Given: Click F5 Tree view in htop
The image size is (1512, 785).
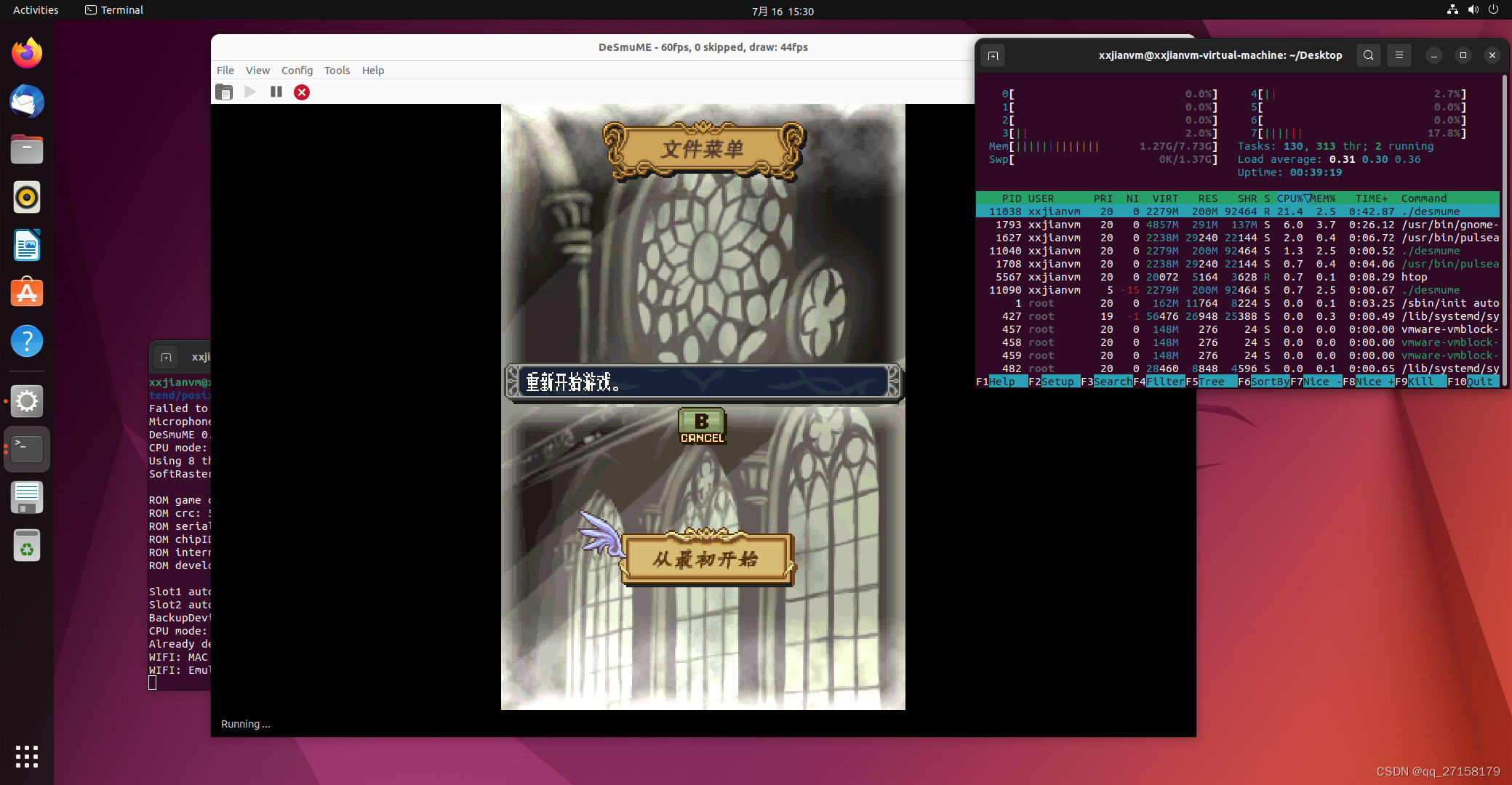Looking at the screenshot, I should 1211,382.
